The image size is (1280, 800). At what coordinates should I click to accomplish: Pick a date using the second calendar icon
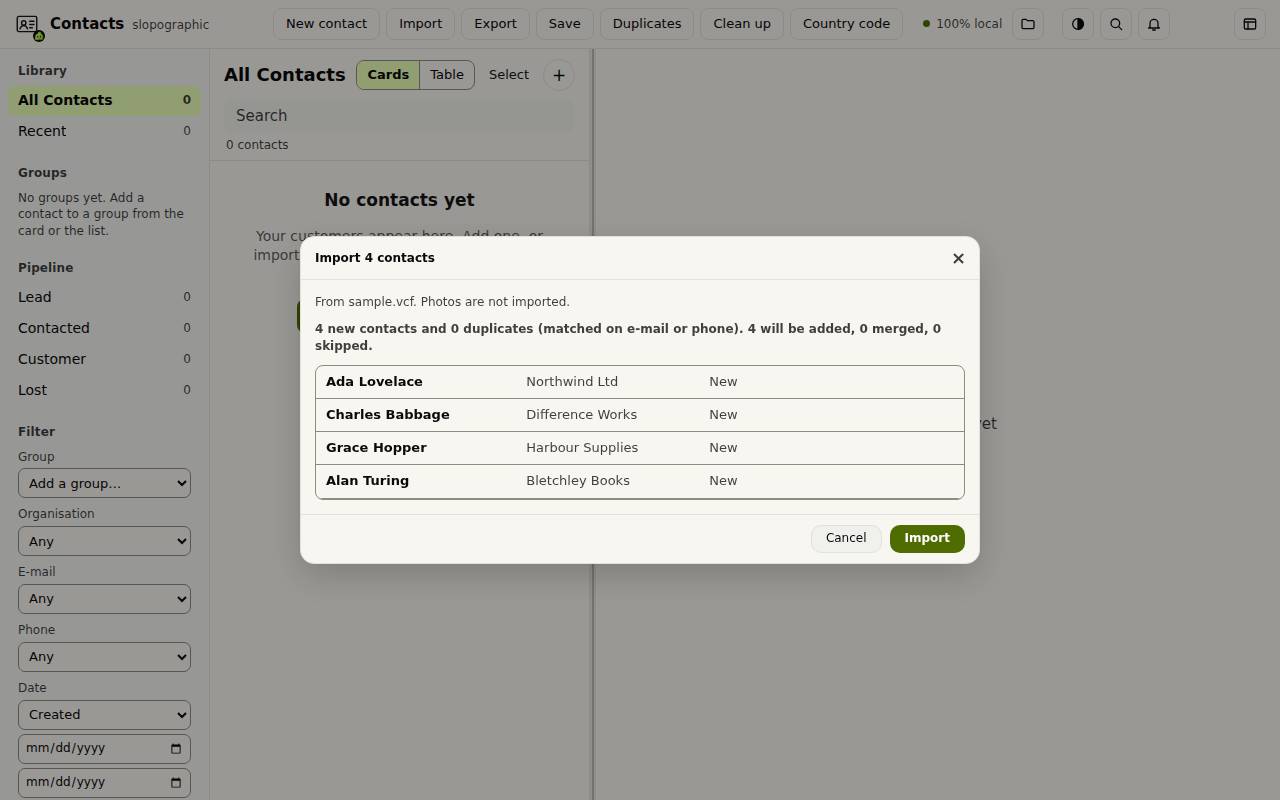click(176, 782)
